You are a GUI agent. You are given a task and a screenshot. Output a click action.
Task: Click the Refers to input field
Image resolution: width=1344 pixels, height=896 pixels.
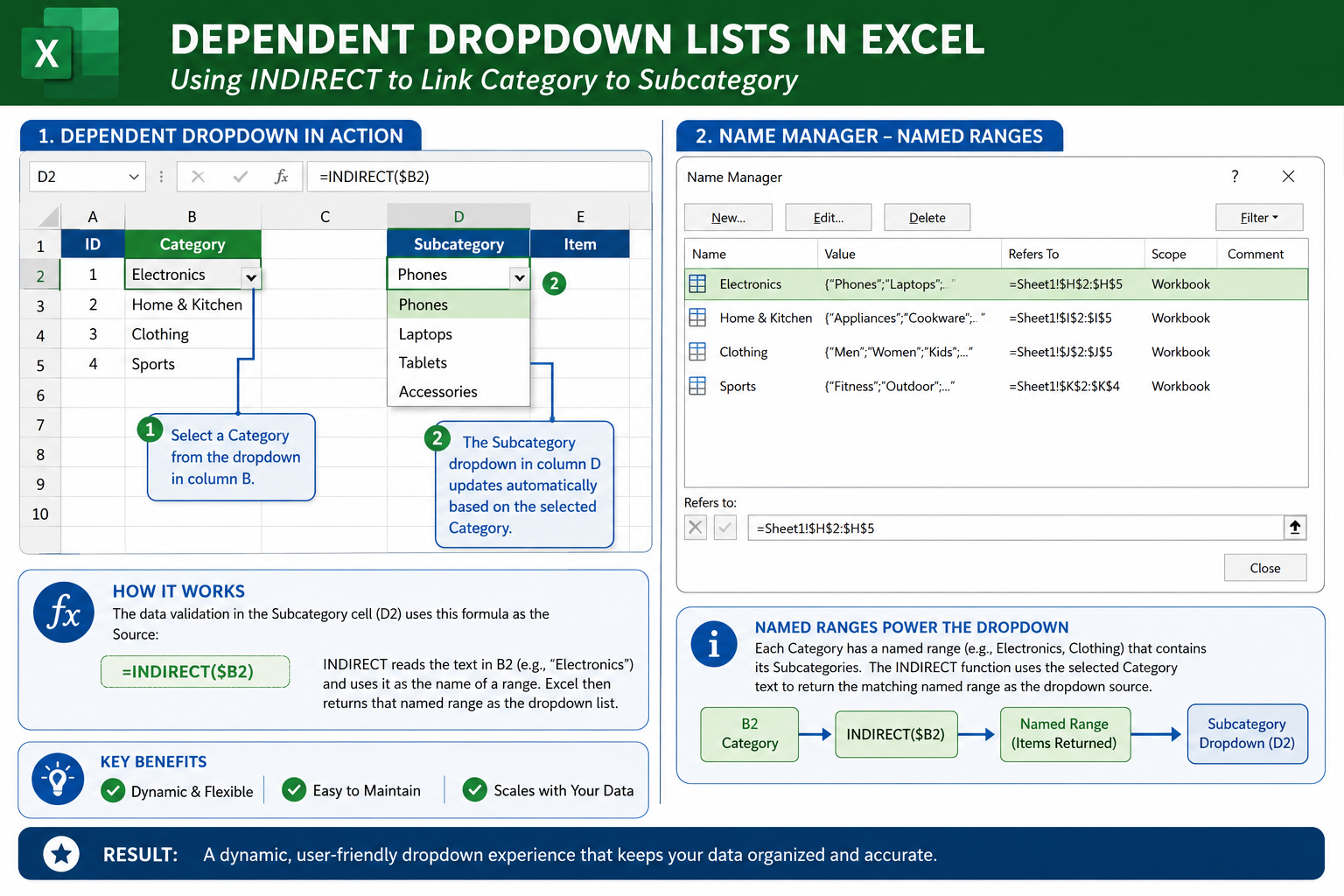coord(1015,528)
